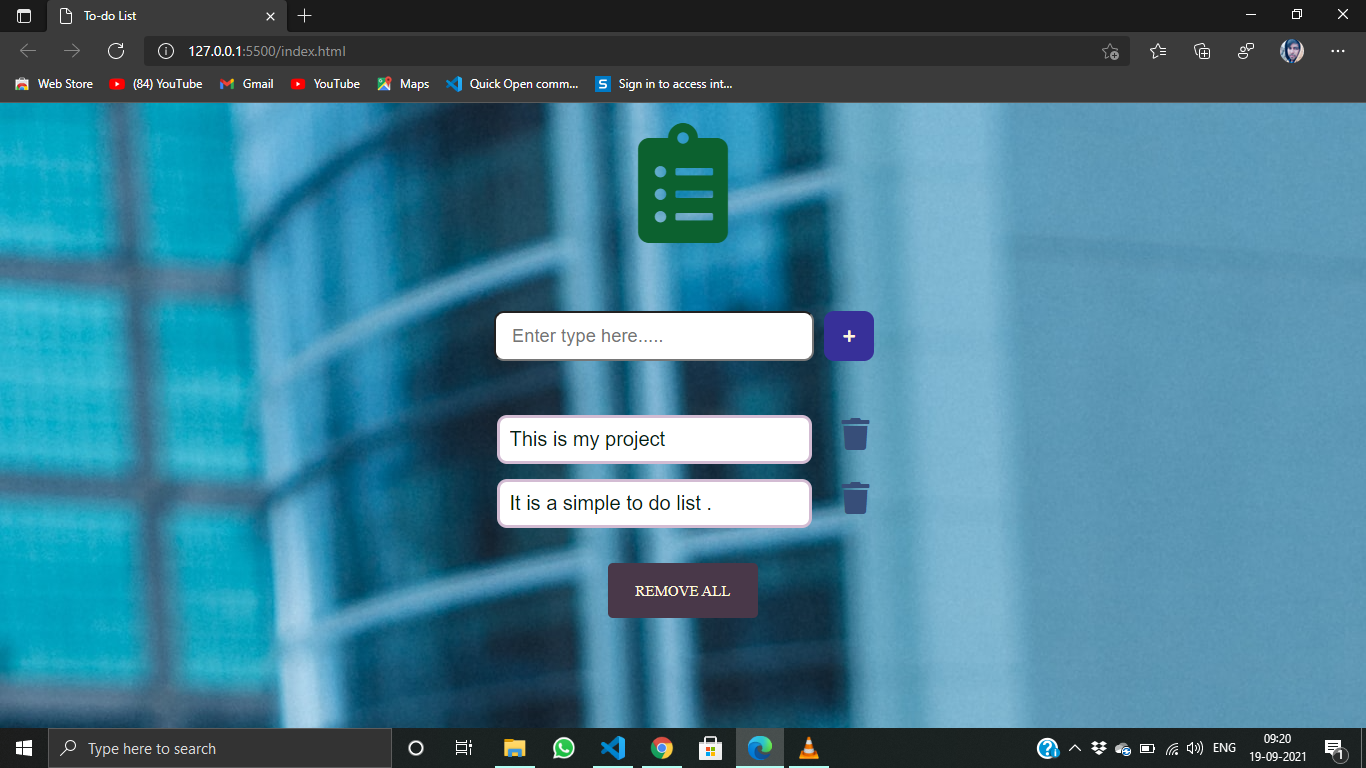This screenshot has width=1366, height=768.
Task: Open WhatsApp from the taskbar
Action: coord(564,748)
